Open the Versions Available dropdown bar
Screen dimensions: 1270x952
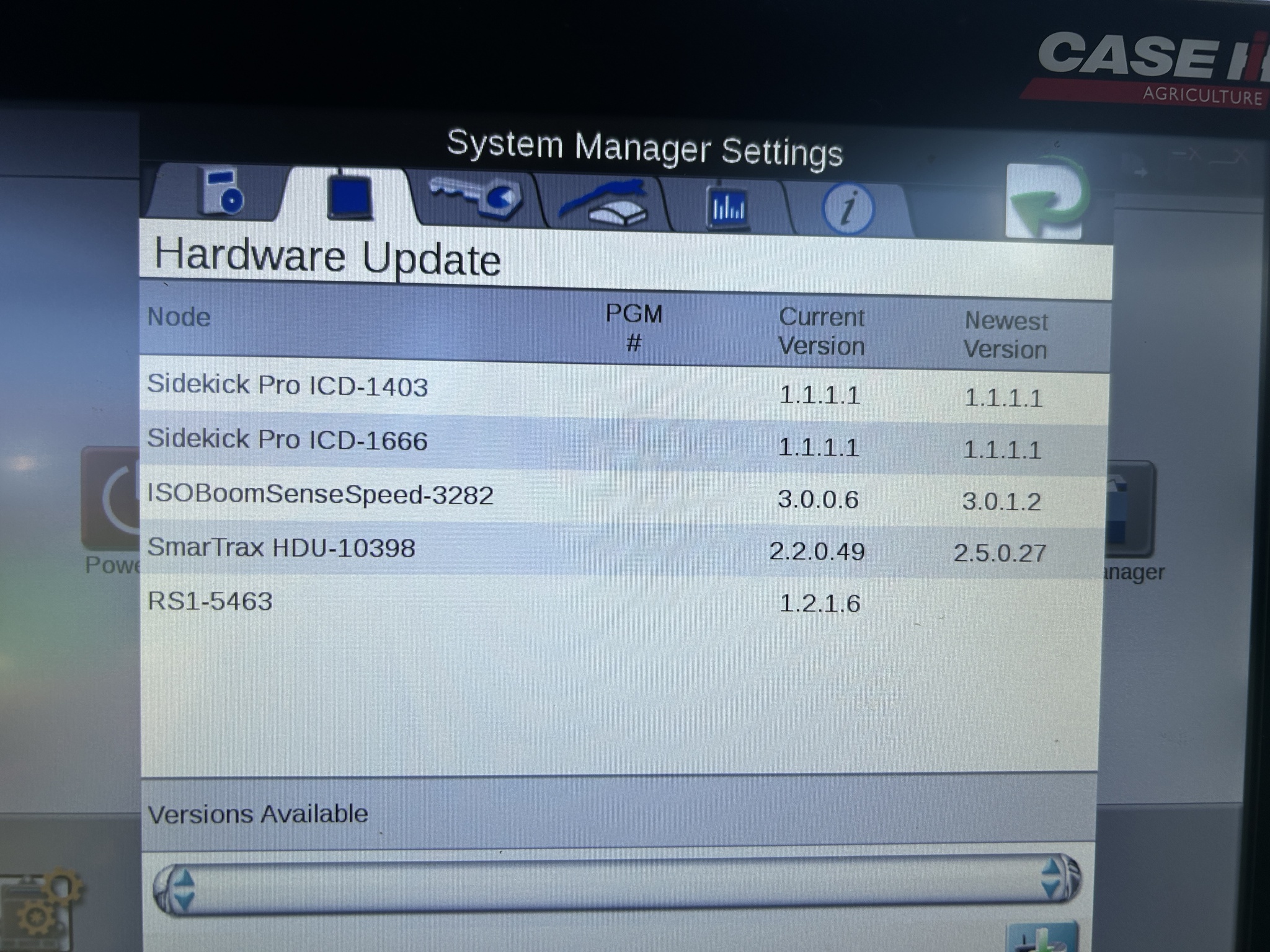616,884
